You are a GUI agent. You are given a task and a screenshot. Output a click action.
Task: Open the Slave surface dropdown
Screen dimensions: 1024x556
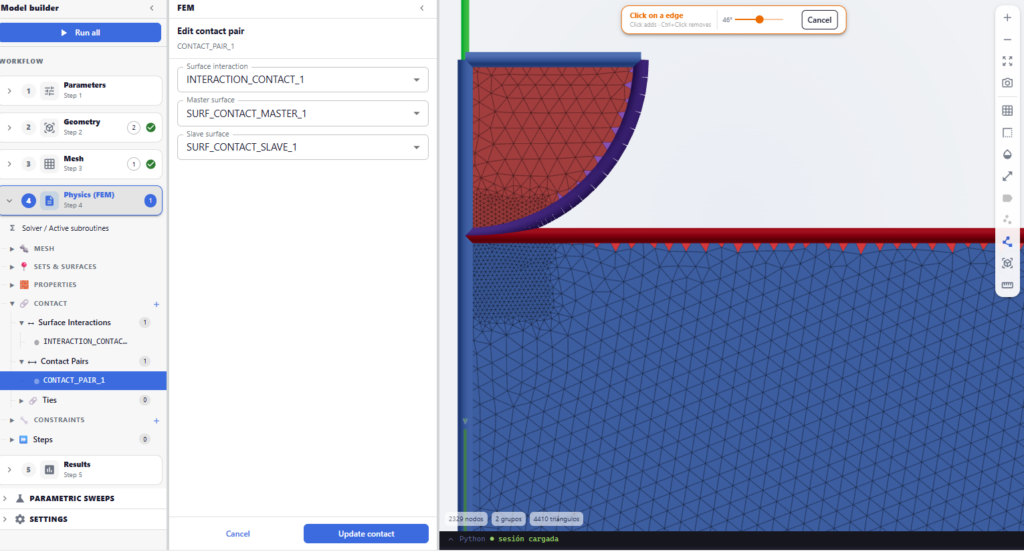(302, 147)
